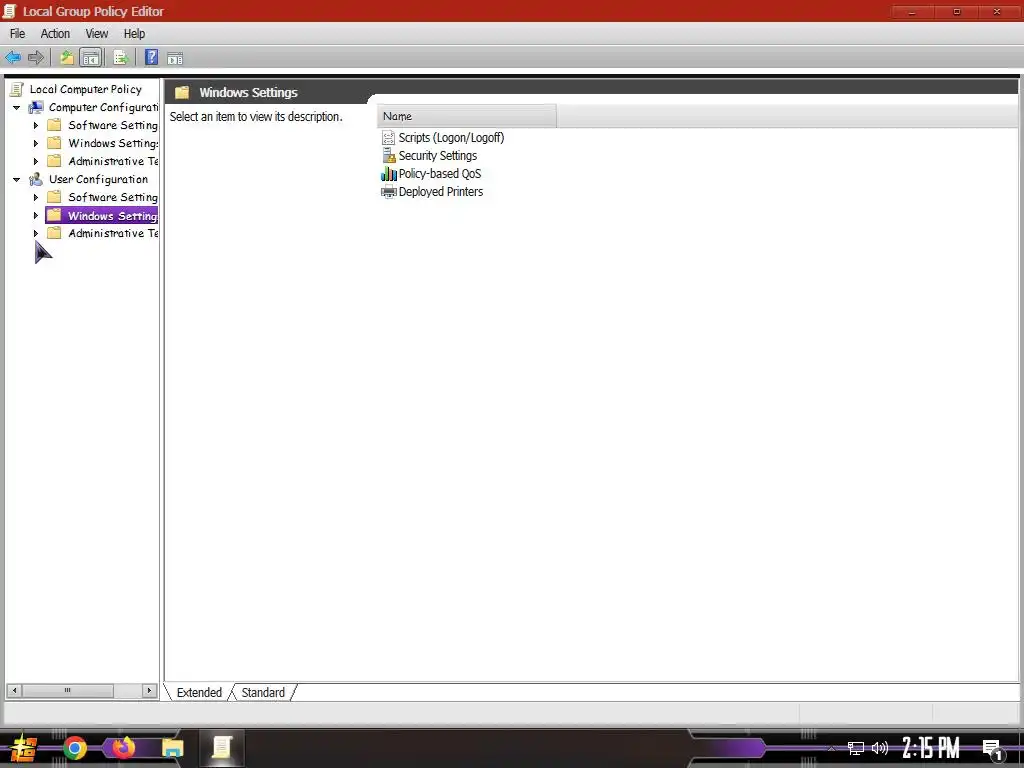1024x768 pixels.
Task: Click the Export List toolbar icon
Action: pyautogui.click(x=121, y=58)
